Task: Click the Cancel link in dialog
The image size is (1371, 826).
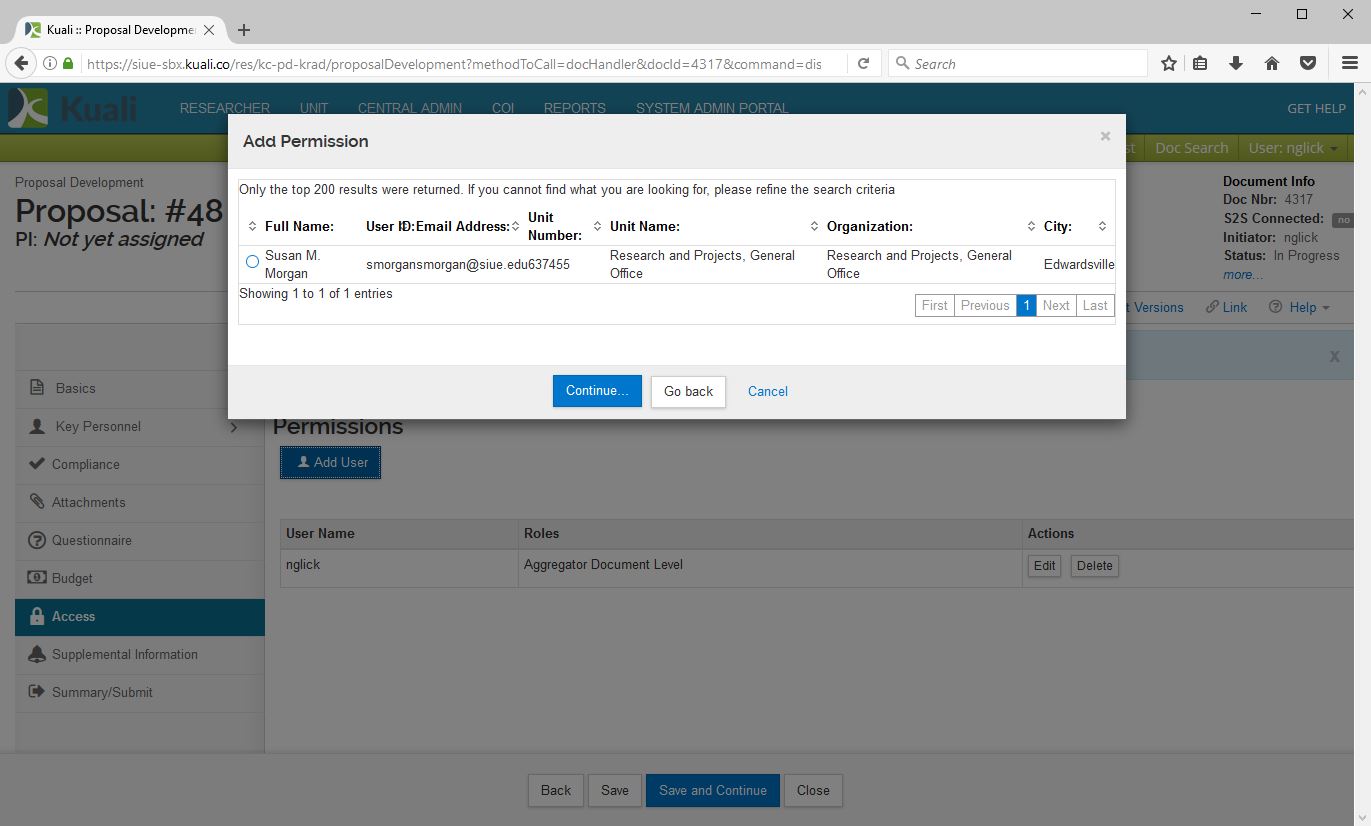Action: [x=767, y=391]
